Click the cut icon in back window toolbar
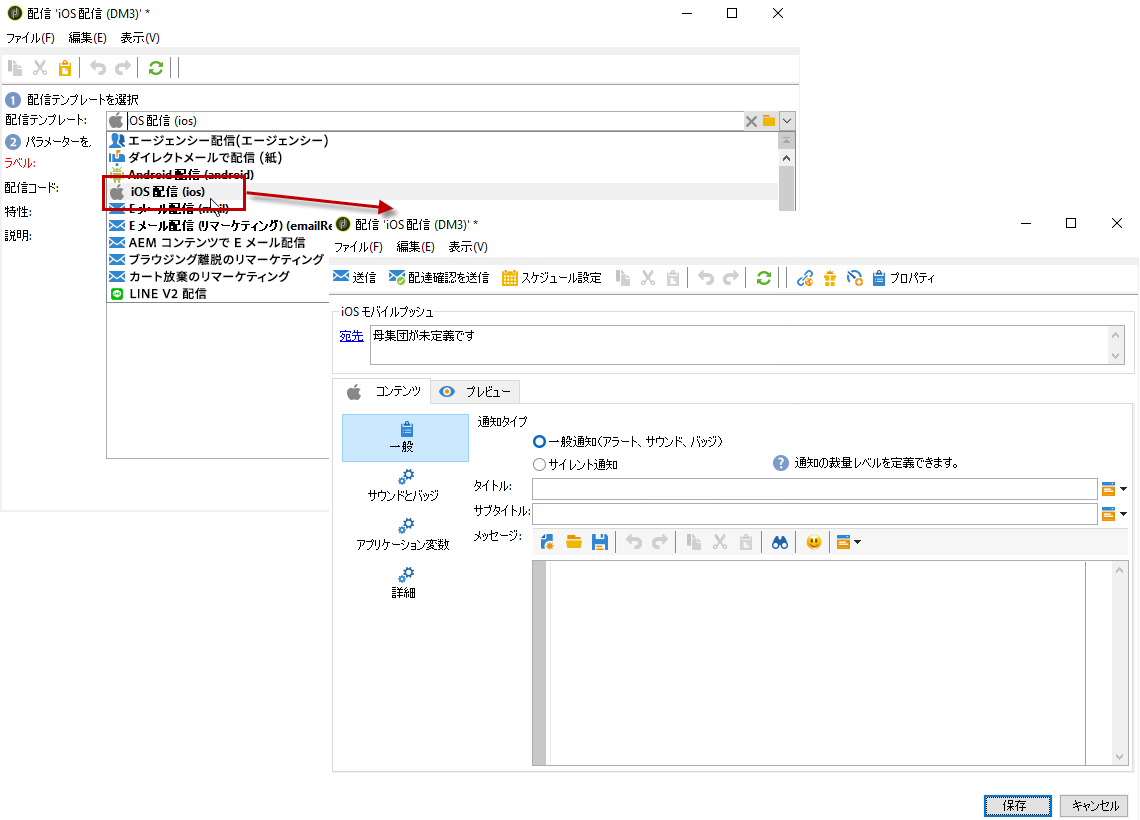The width and height of the screenshot is (1140, 820). click(x=40, y=68)
